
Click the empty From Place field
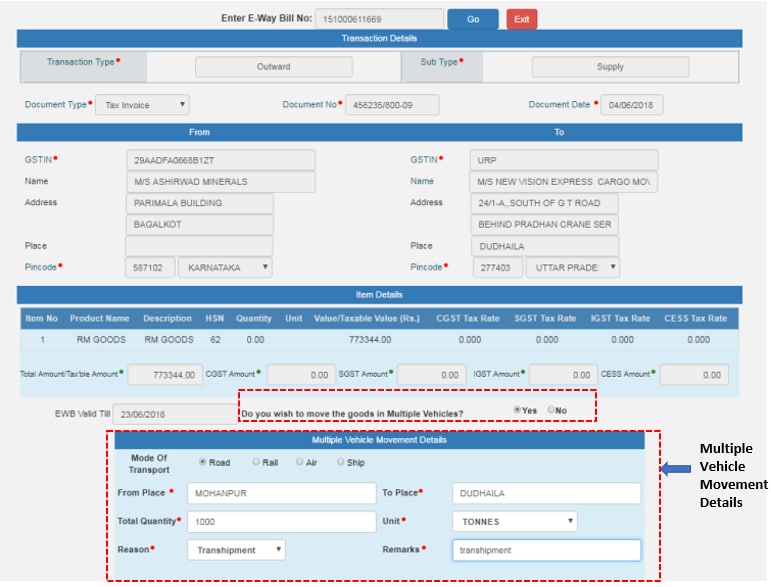tap(199, 246)
